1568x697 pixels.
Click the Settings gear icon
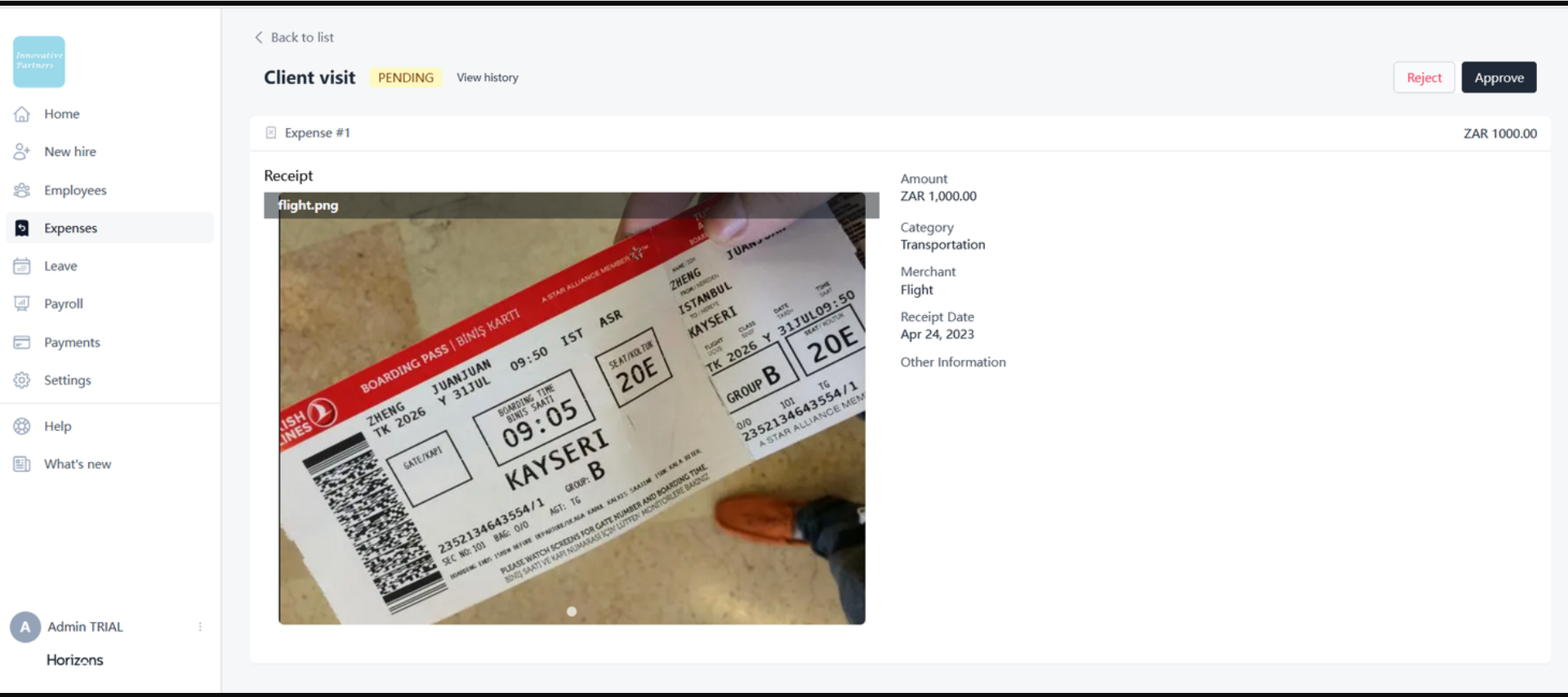pyautogui.click(x=22, y=380)
